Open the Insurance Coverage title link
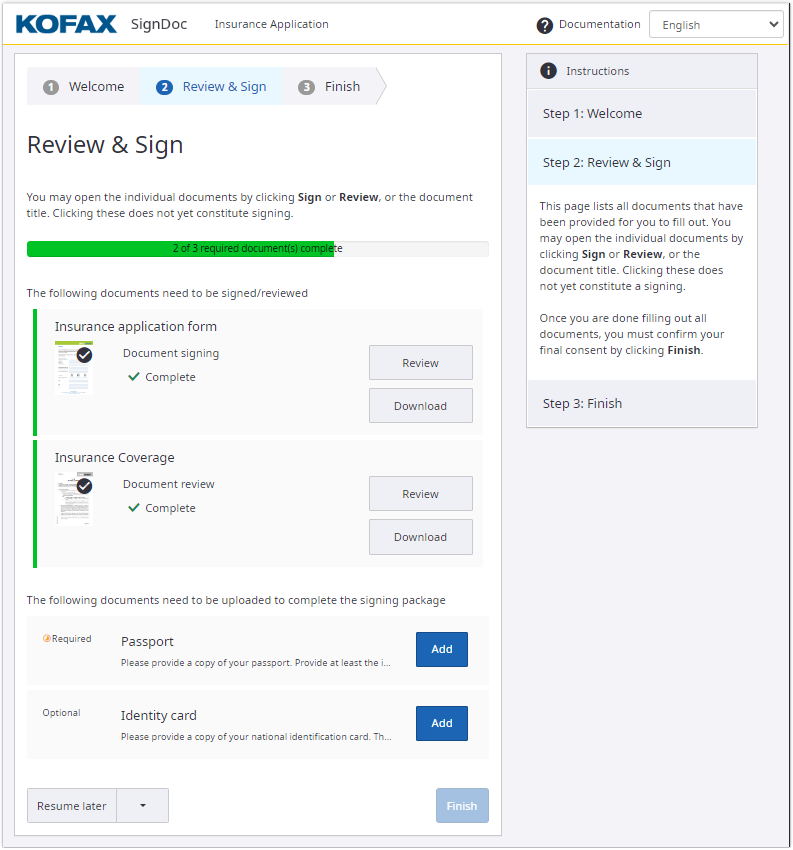This screenshot has height=850, width=793. [x=114, y=458]
